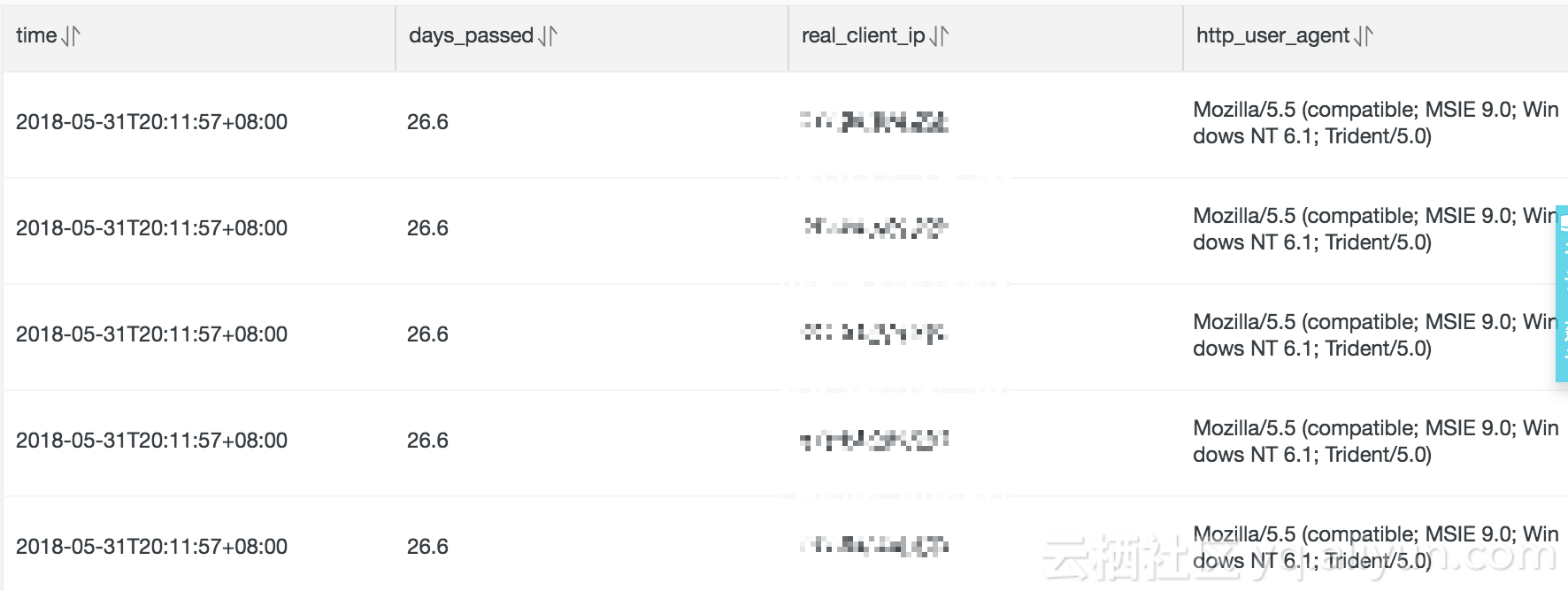
Task: Sort by http_user_agent column icon
Action: click(x=1364, y=35)
